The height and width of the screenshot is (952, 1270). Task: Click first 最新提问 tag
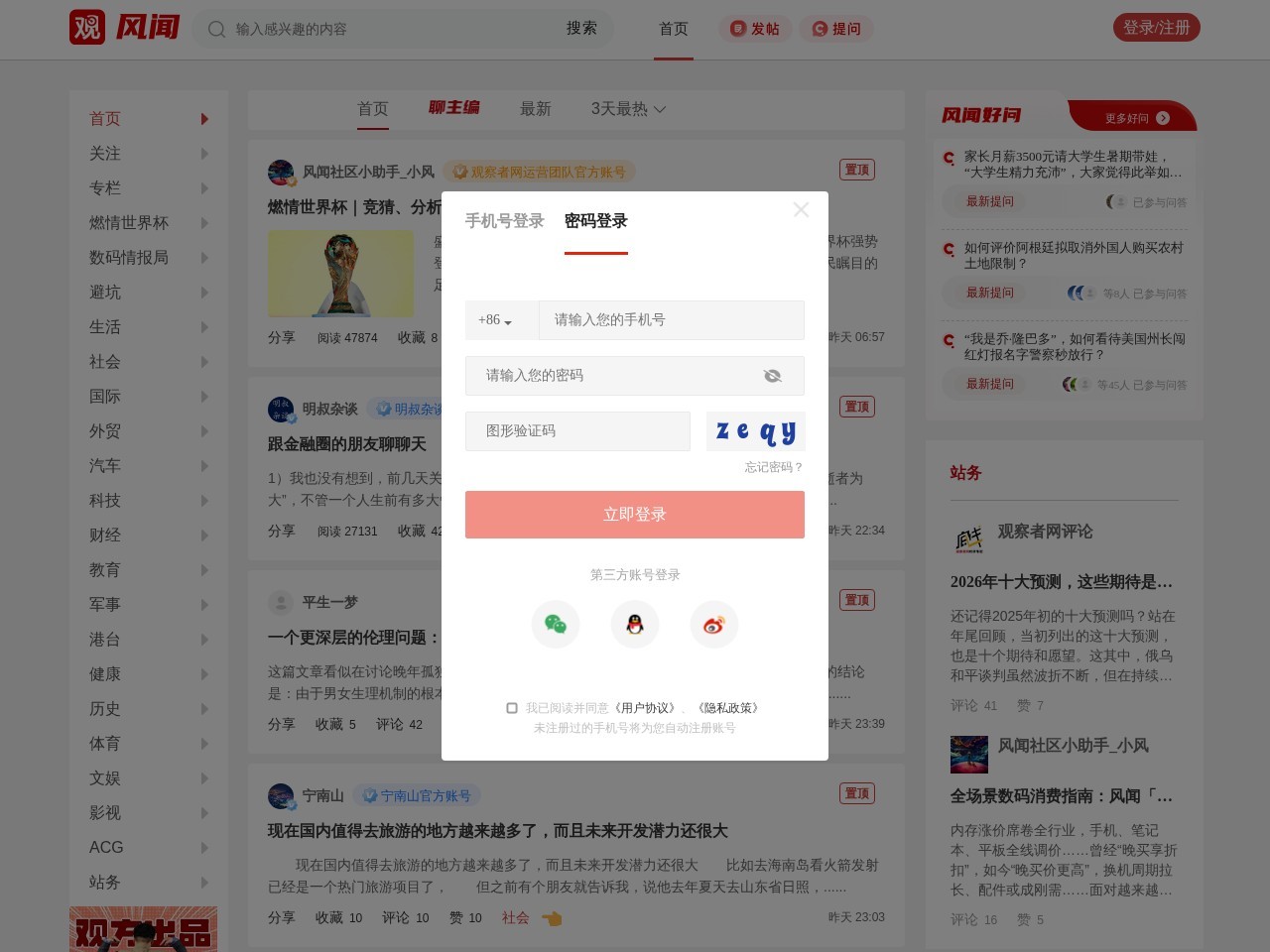point(990,201)
